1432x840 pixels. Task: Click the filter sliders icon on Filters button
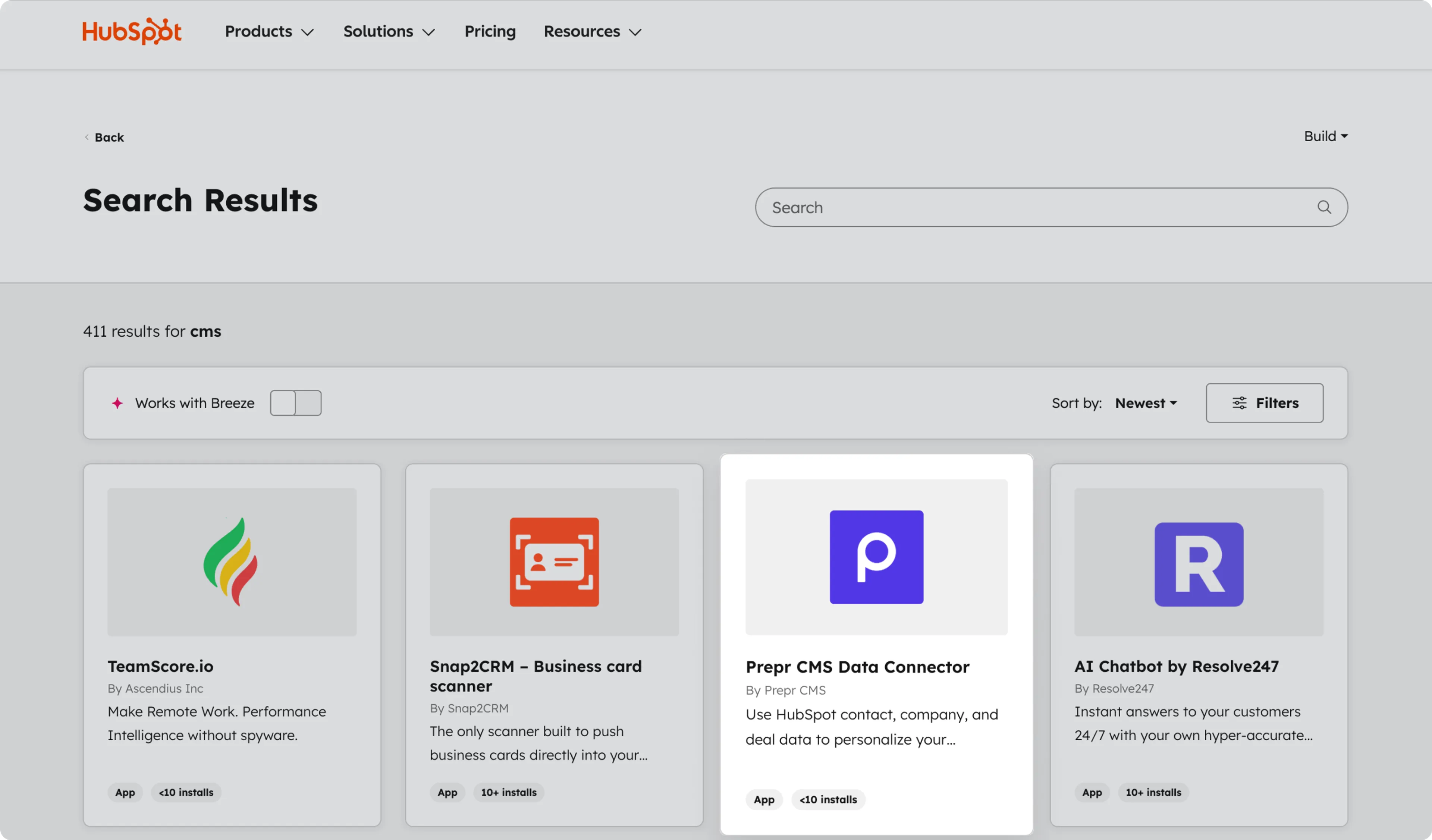pos(1239,403)
